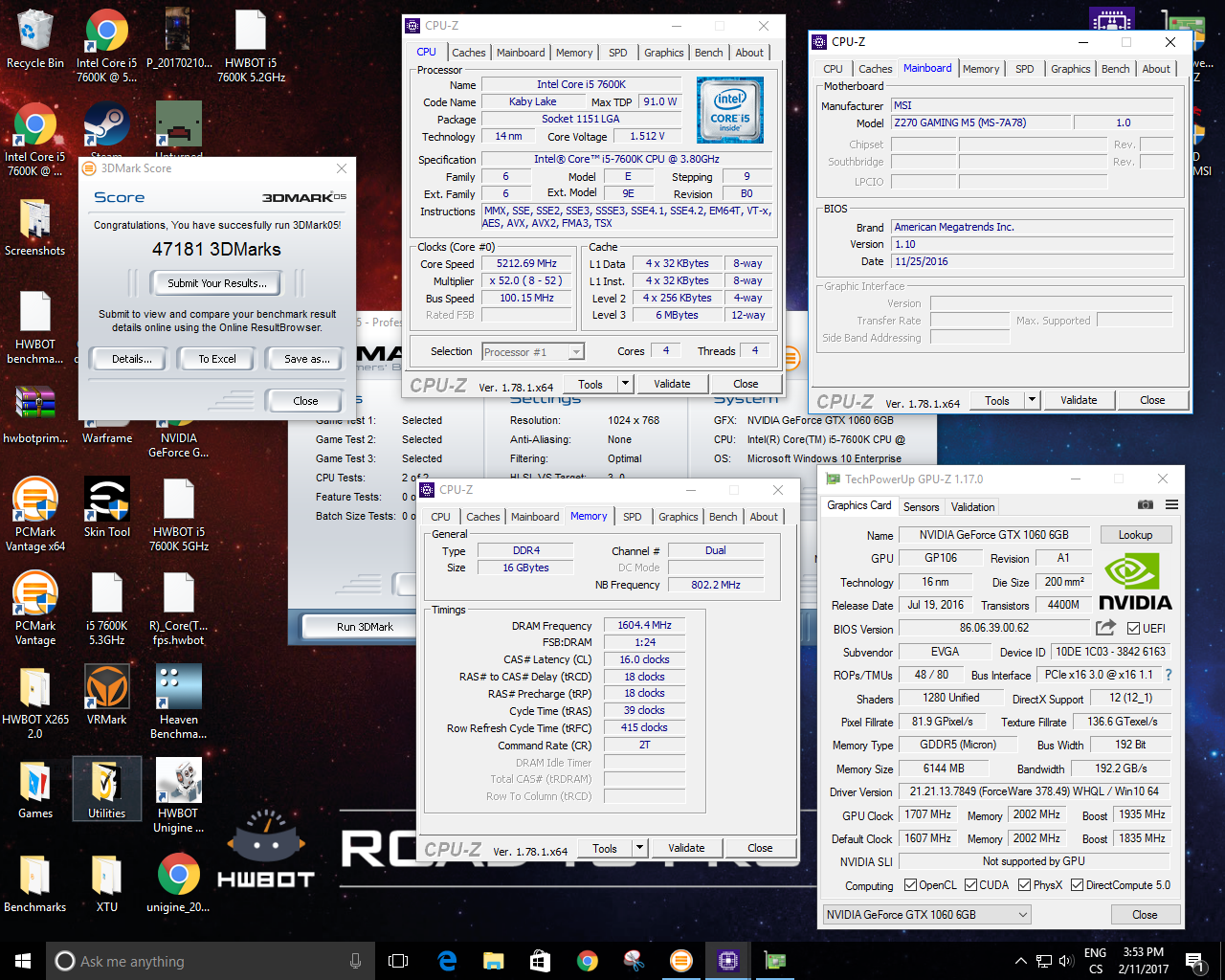The height and width of the screenshot is (980, 1225).
Task: Click Lookup button in GPU-Z
Action: [x=1135, y=535]
